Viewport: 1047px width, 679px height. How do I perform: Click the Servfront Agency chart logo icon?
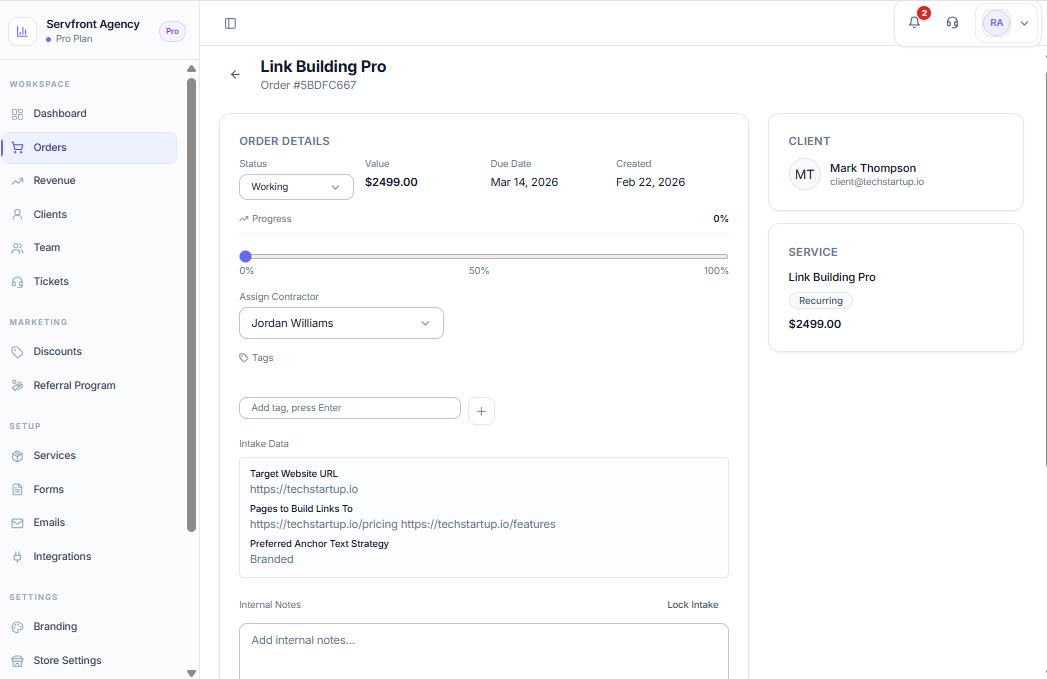(22, 31)
